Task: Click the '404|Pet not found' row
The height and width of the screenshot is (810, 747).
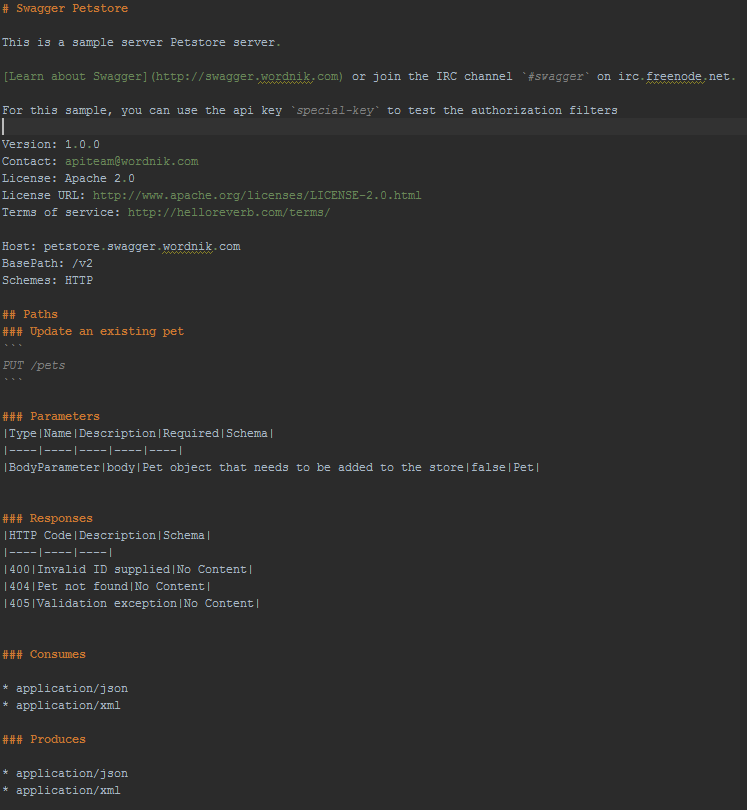Action: tap(107, 587)
